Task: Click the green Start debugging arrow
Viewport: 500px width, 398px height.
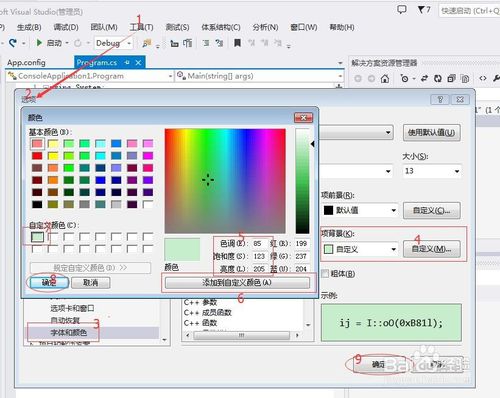Action: point(39,43)
